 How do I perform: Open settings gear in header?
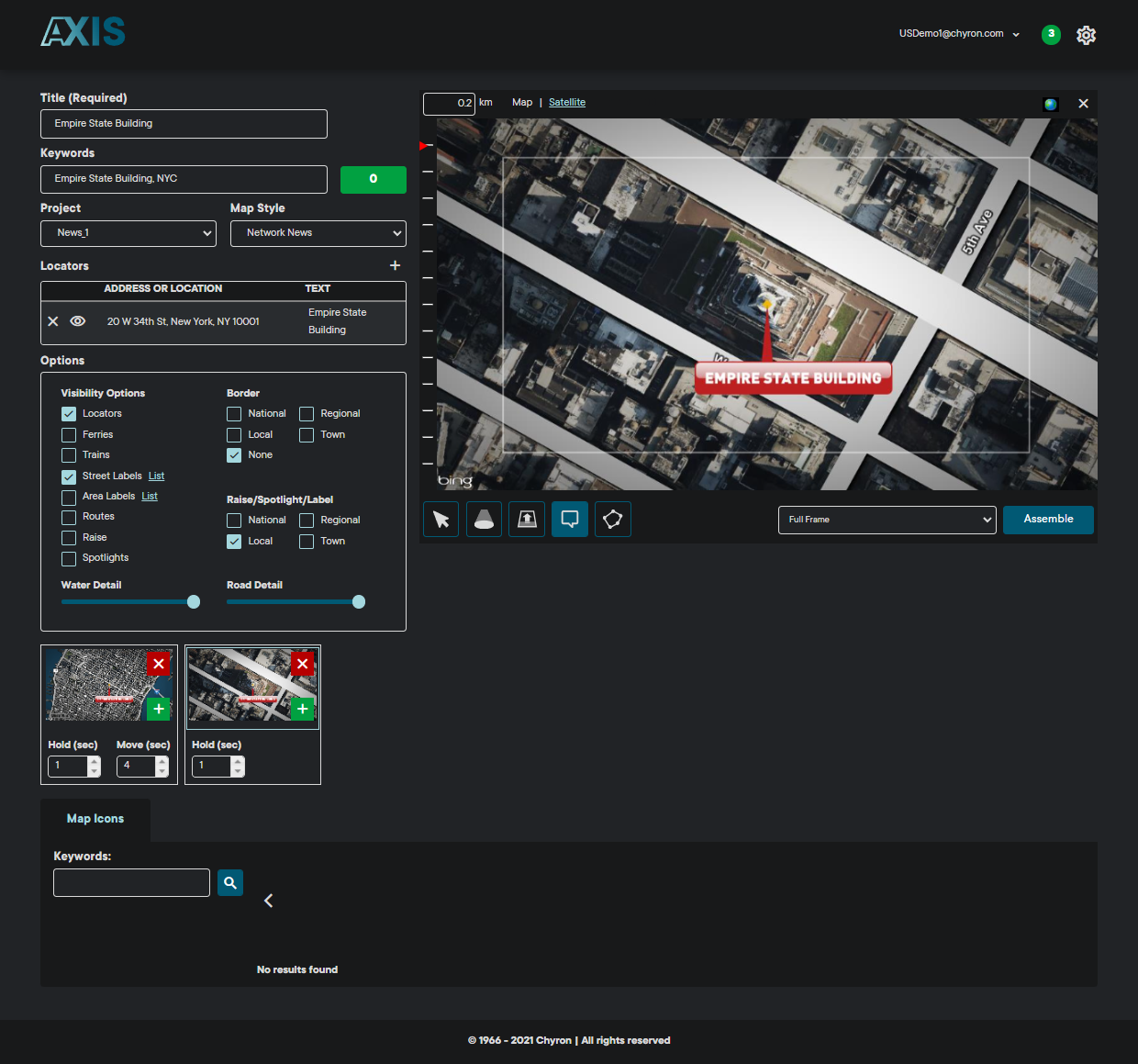pos(1086,35)
